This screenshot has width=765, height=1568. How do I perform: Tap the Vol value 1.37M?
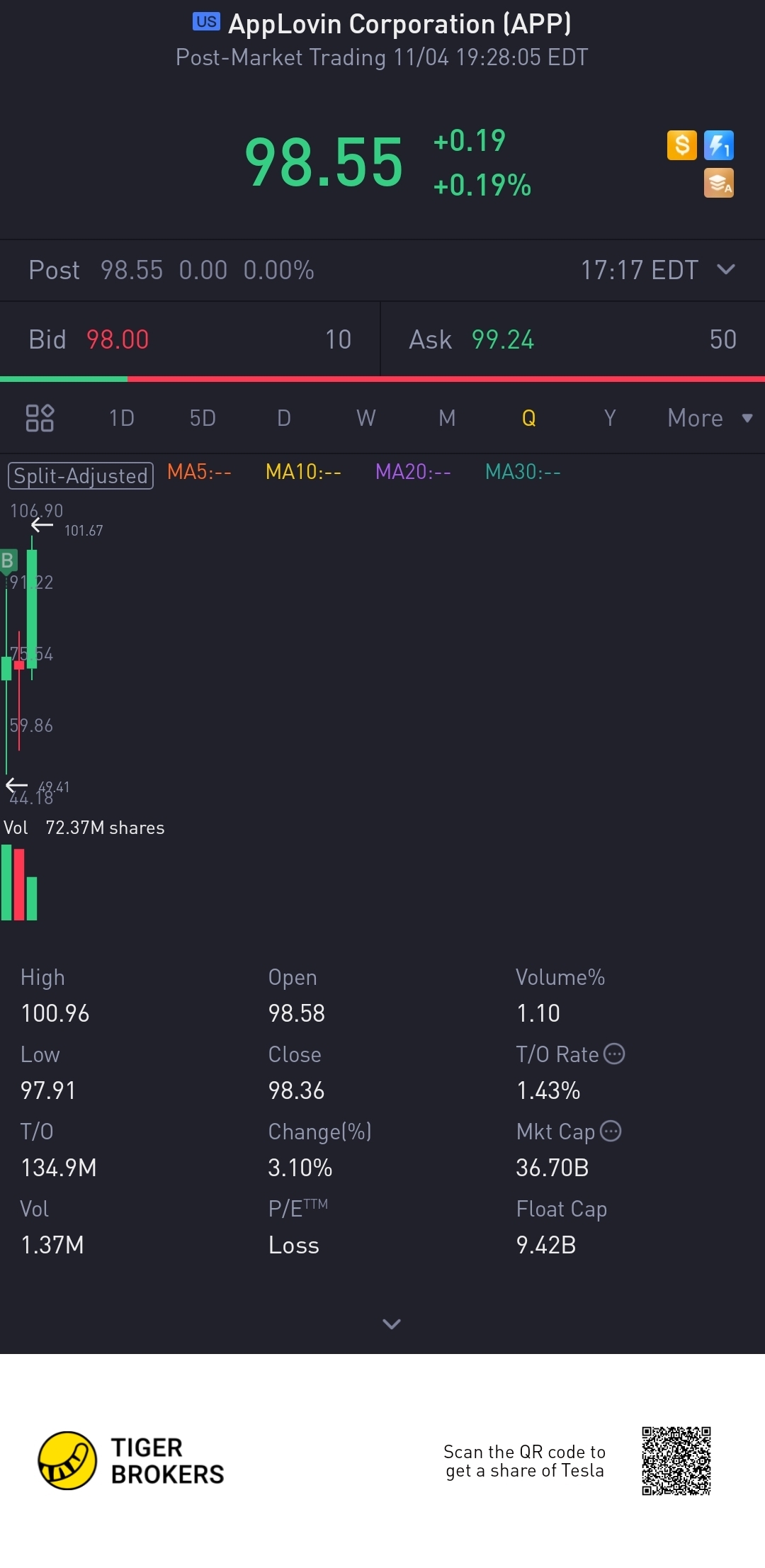pos(52,1244)
